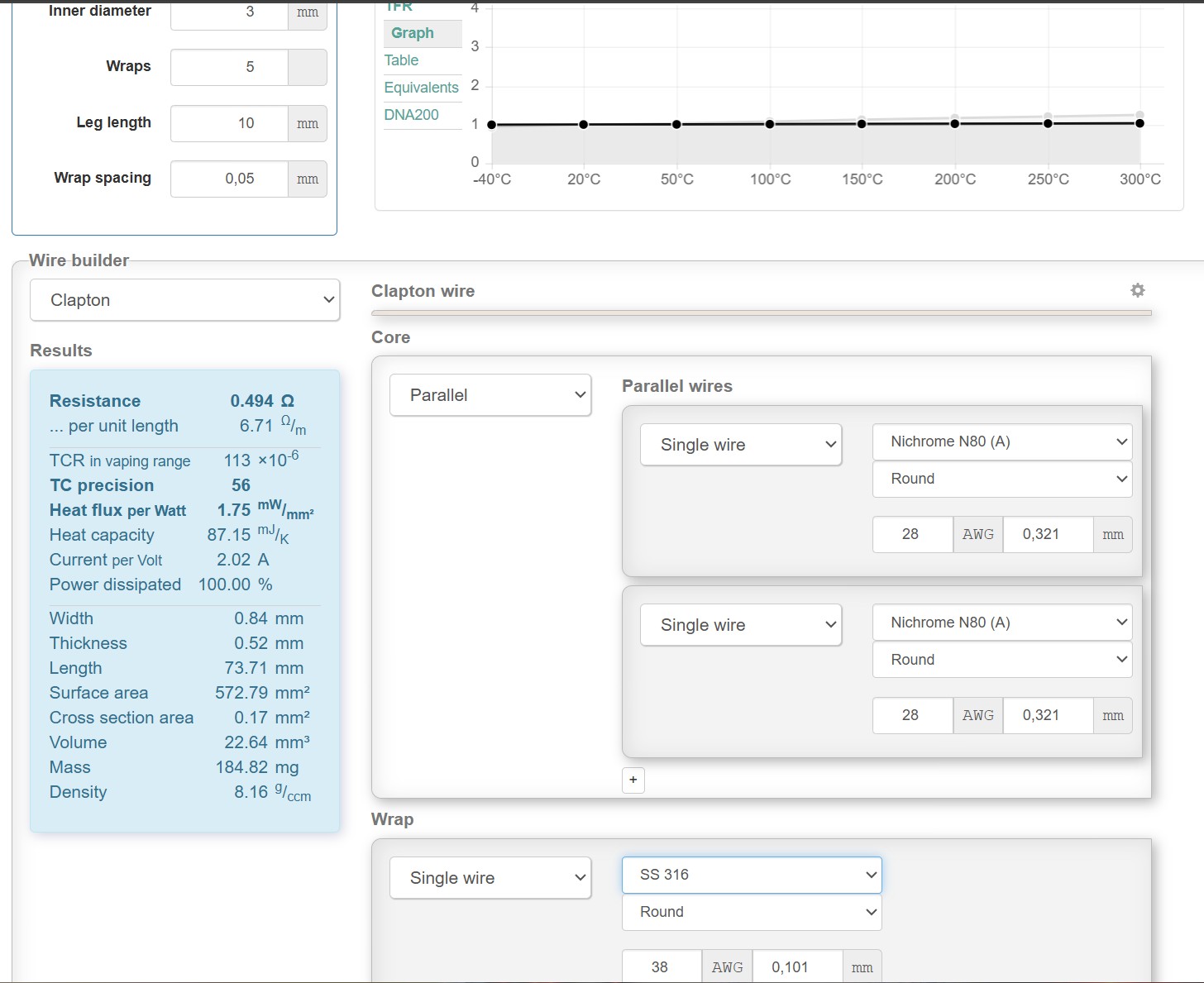Select the DNA200 tab

[411, 115]
